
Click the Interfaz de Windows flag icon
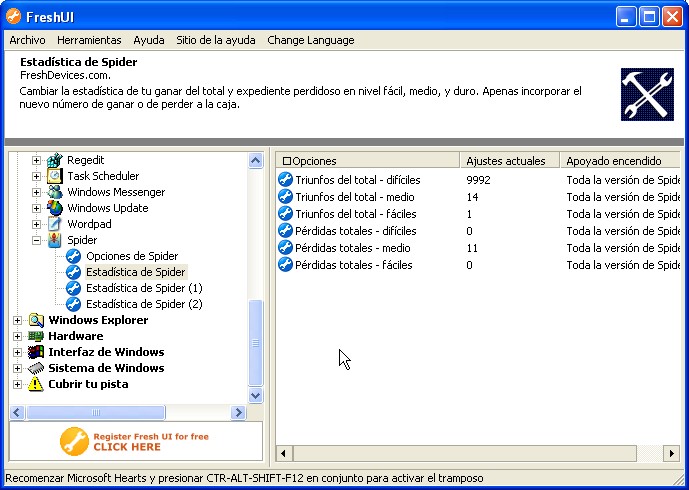(x=36, y=352)
